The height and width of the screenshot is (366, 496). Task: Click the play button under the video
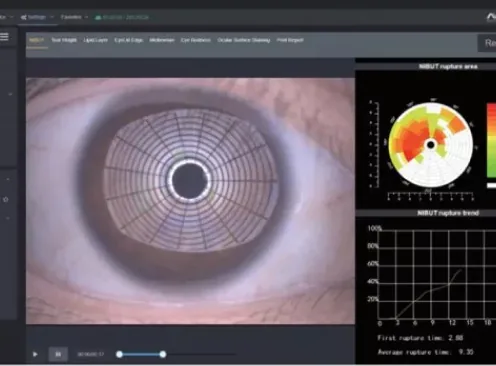[35, 354]
